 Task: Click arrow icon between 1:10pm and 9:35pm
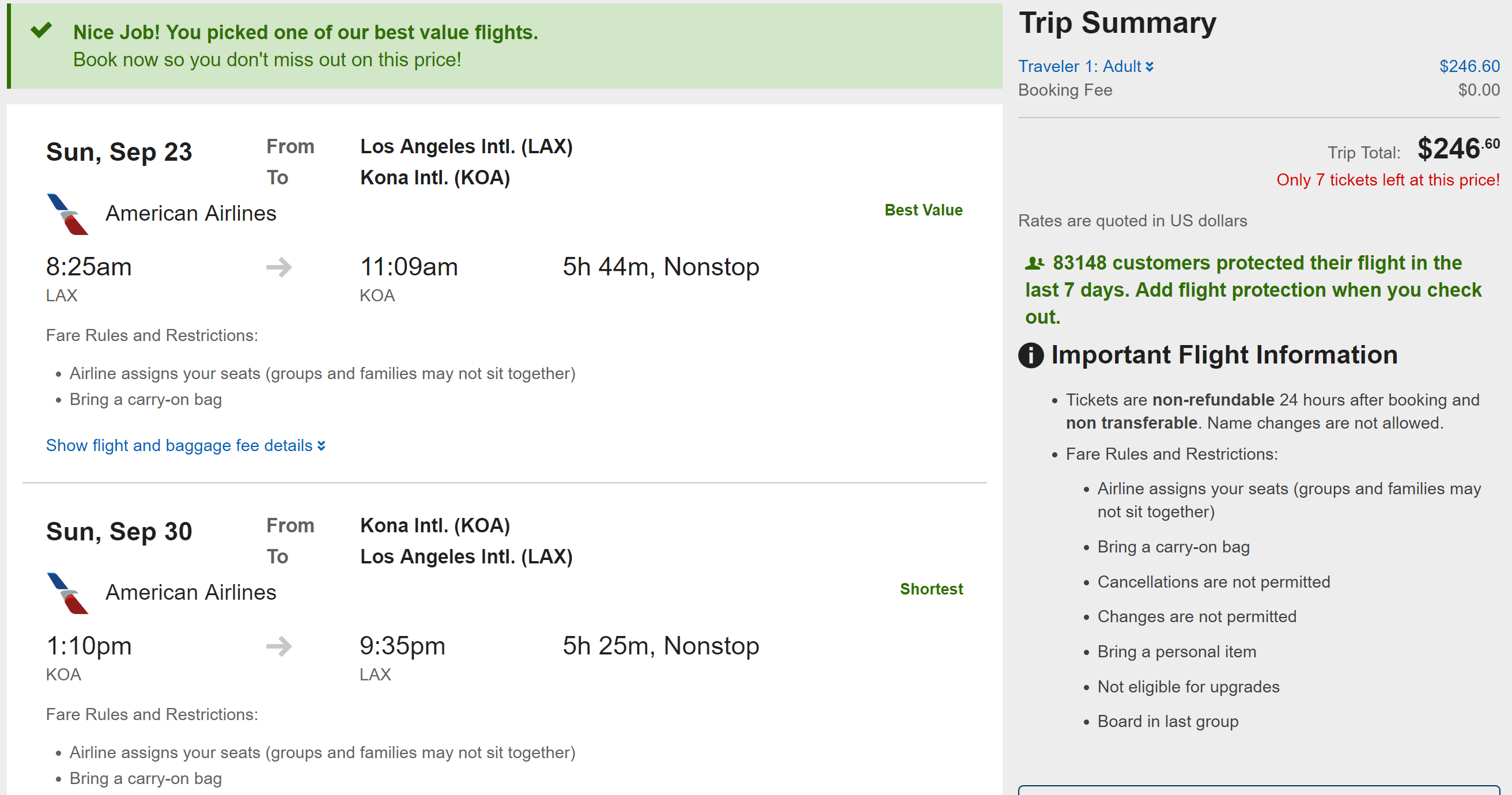279,646
